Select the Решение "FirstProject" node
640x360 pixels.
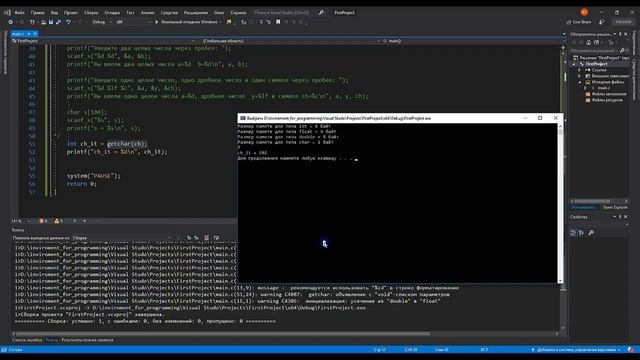pyautogui.click(x=601, y=58)
